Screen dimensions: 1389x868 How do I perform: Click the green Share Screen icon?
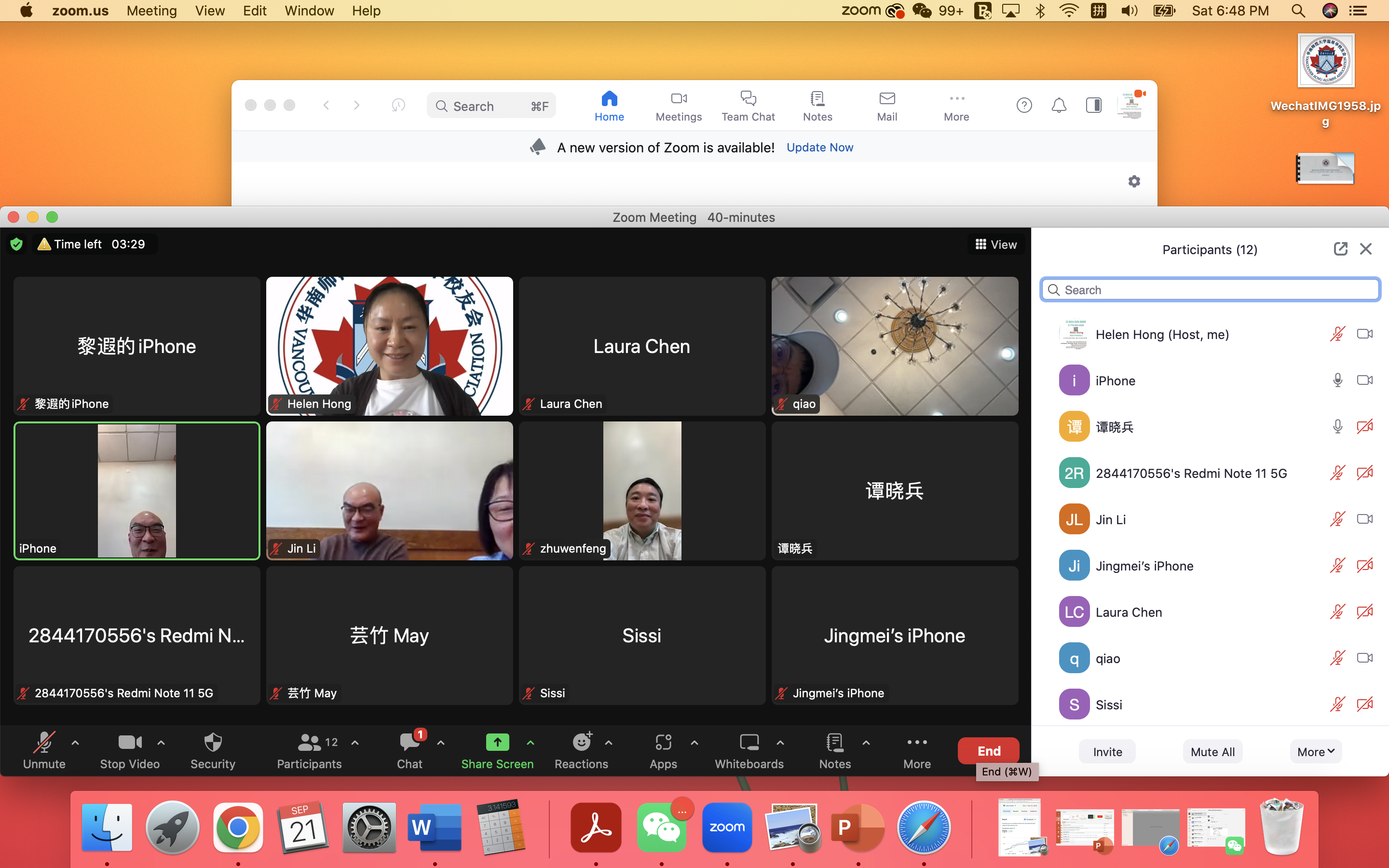[497, 742]
